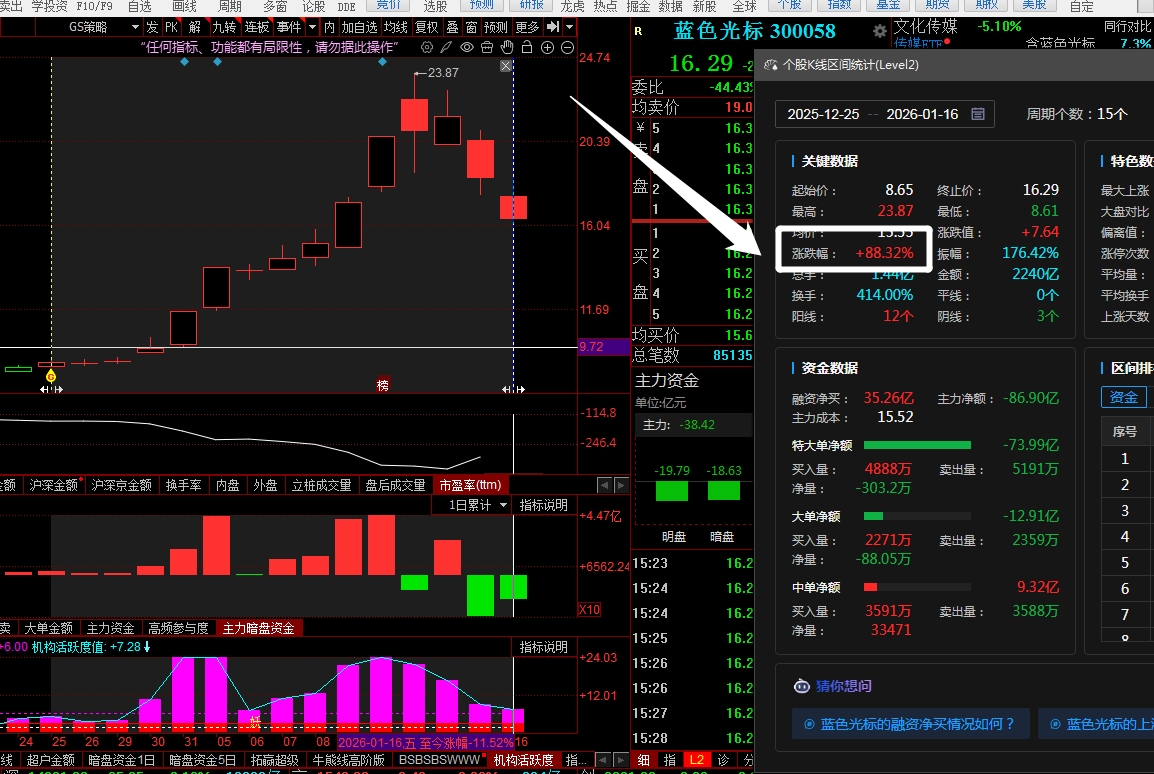Click the 竞价 button in top bar

pyautogui.click(x=389, y=5)
